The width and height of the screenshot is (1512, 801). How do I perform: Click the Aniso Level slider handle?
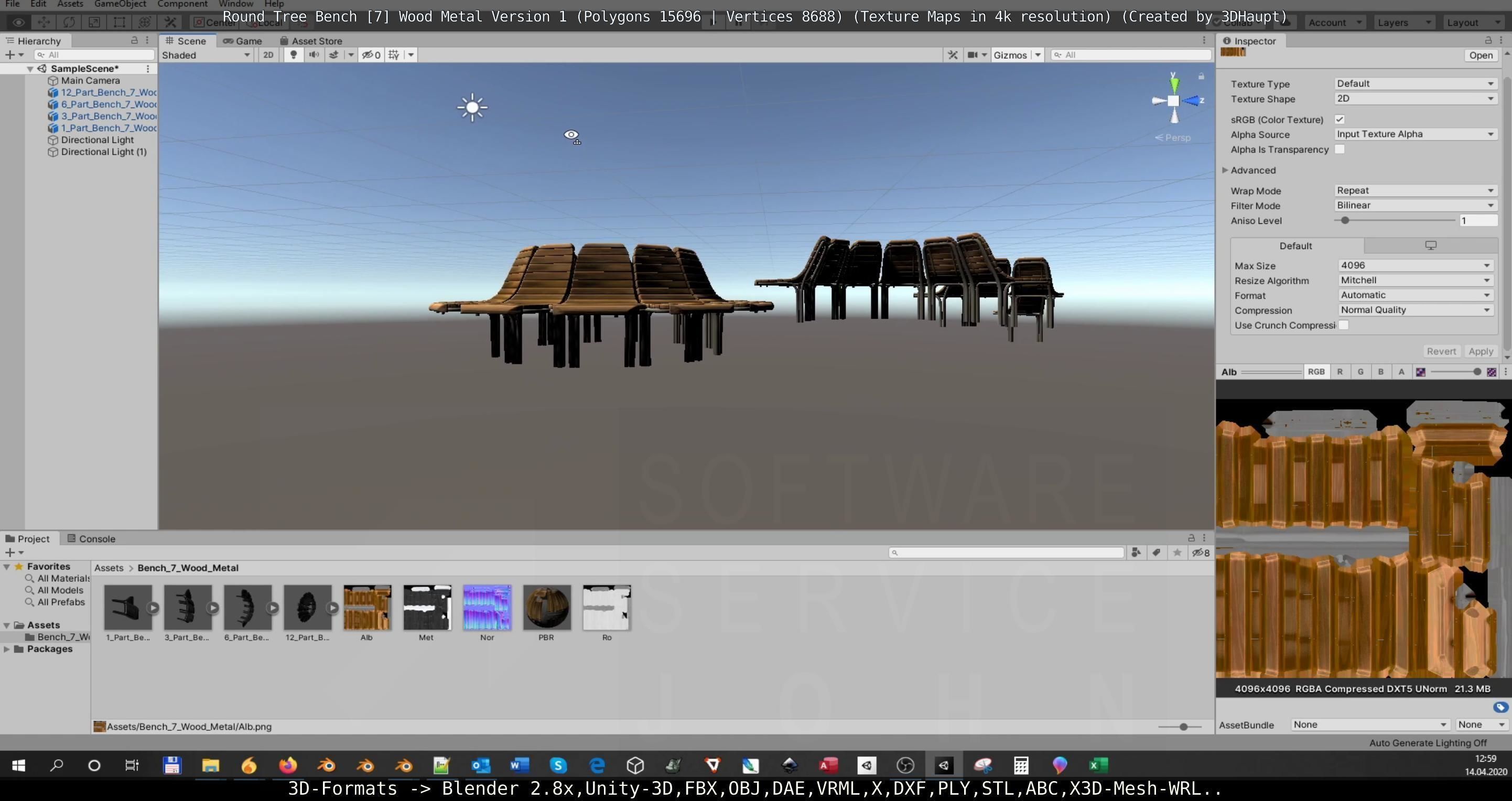click(x=1345, y=220)
